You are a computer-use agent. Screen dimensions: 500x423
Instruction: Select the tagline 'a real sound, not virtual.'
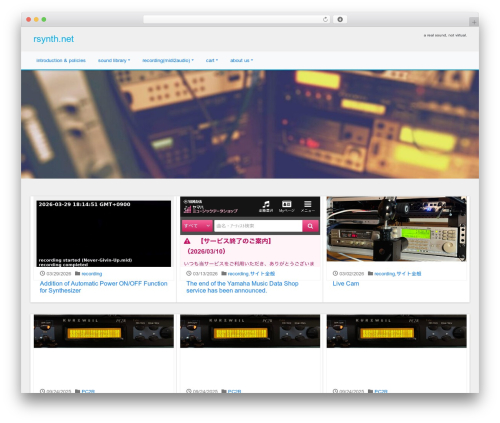click(445, 35)
